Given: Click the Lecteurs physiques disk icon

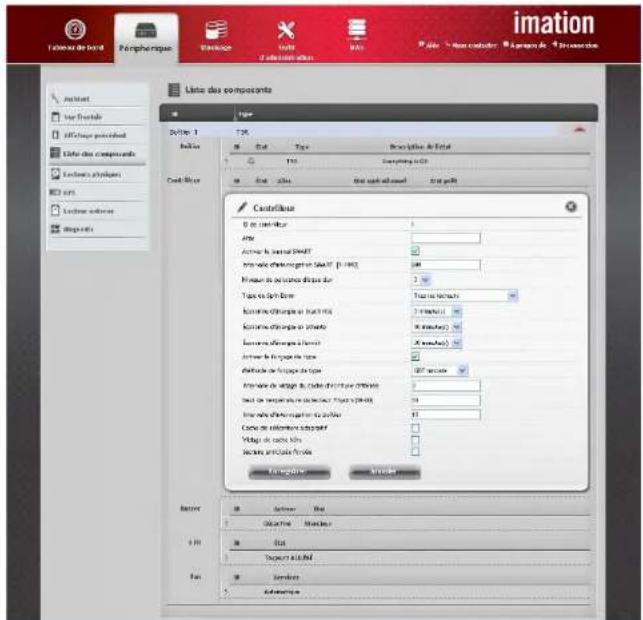Looking at the screenshot, I should [x=55, y=174].
